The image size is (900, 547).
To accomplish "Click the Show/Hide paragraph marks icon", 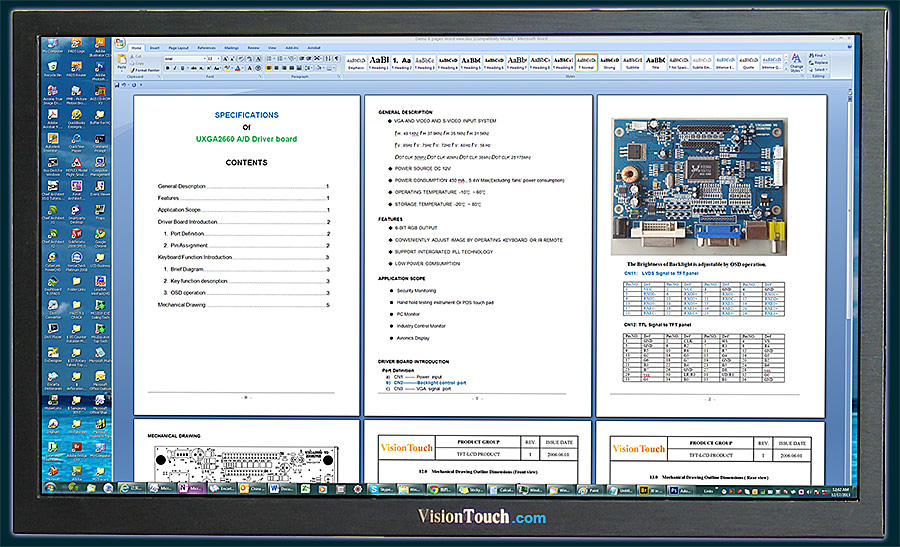I will coord(334,59).
